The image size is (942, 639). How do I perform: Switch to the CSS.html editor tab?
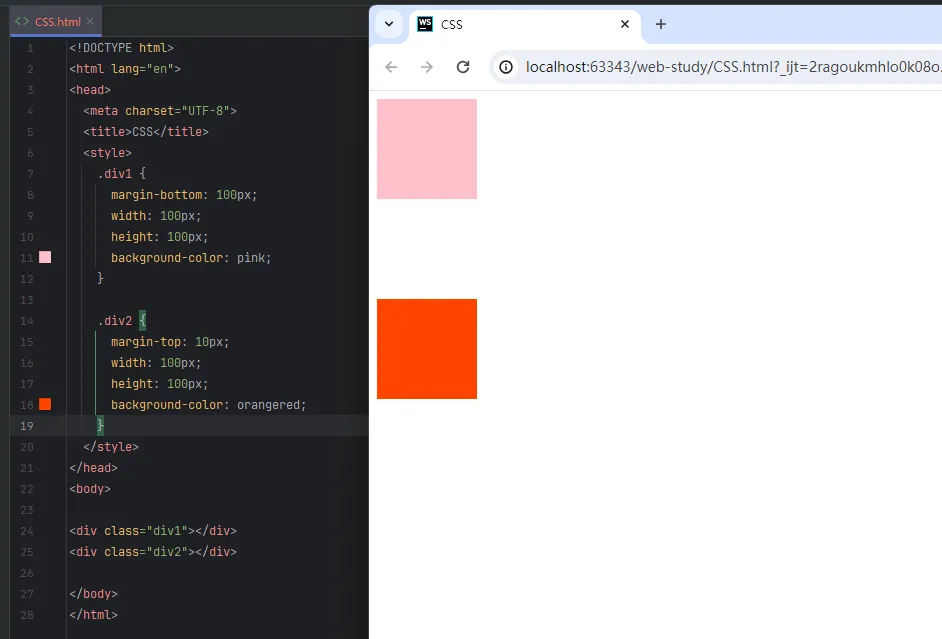57,21
